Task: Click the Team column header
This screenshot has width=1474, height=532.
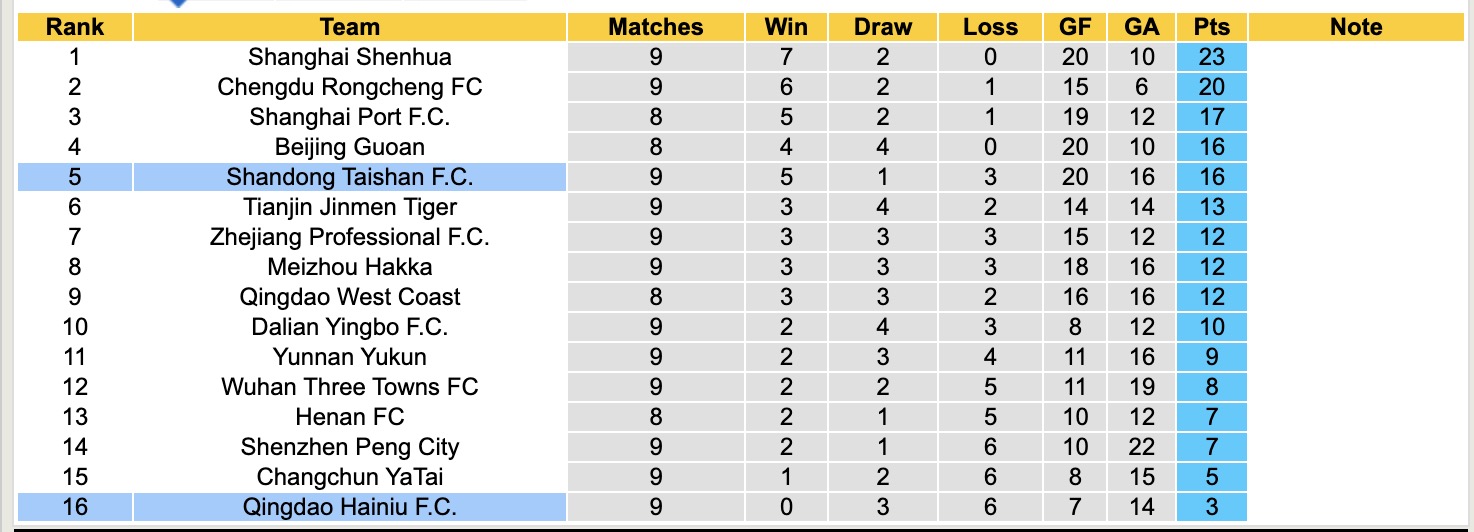Action: 350,27
